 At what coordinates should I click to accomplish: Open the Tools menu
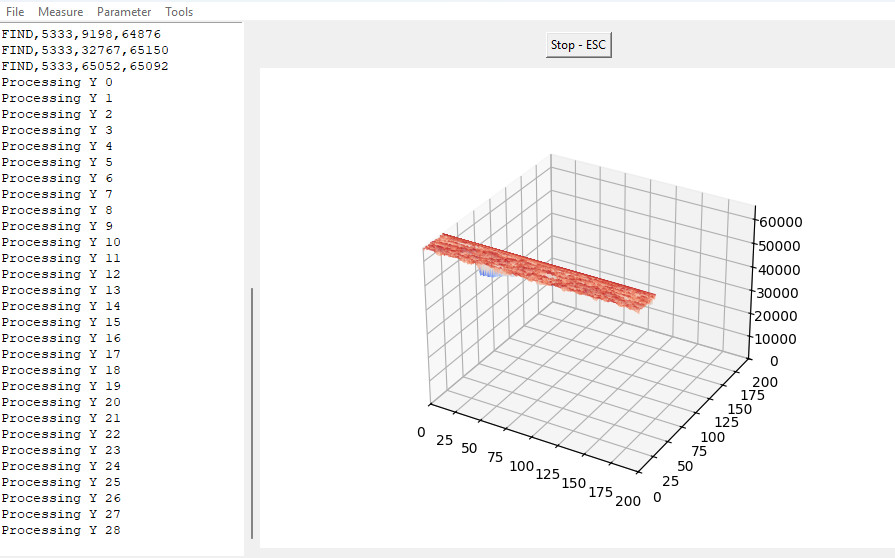179,12
